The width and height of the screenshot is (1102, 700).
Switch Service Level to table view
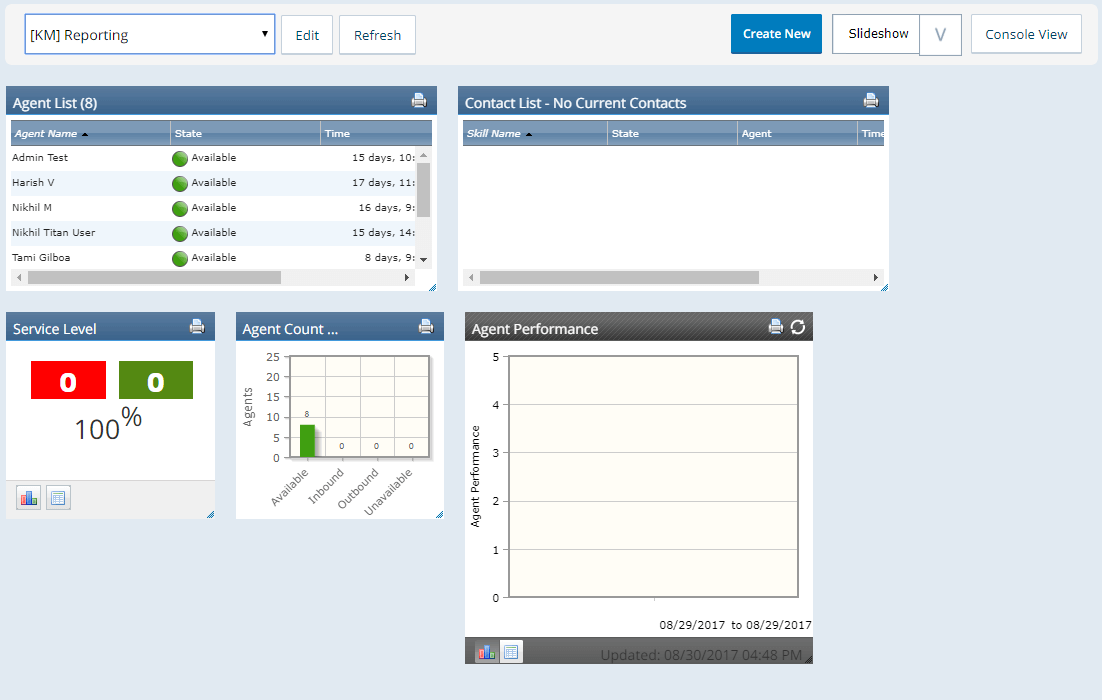(x=58, y=497)
